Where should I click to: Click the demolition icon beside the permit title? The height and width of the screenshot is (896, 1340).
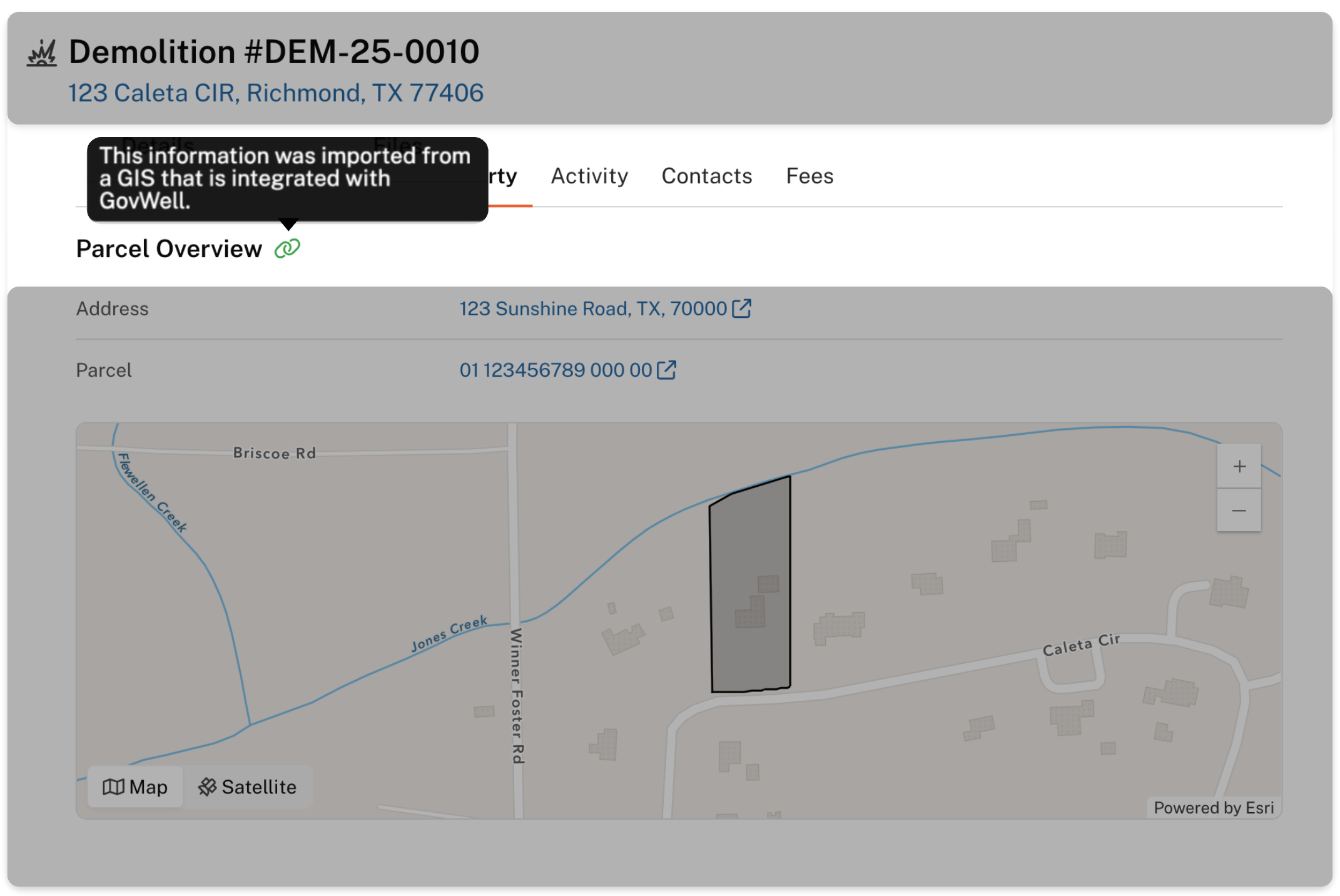[x=42, y=53]
